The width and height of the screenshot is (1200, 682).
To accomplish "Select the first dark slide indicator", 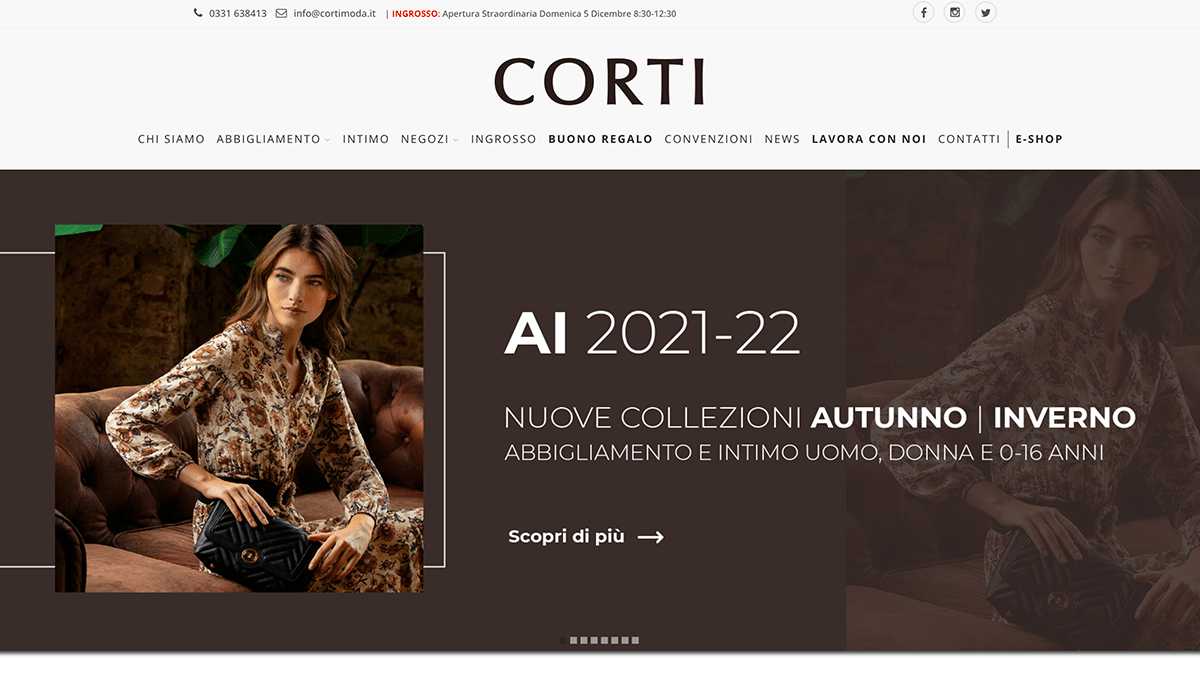I will coord(563,640).
